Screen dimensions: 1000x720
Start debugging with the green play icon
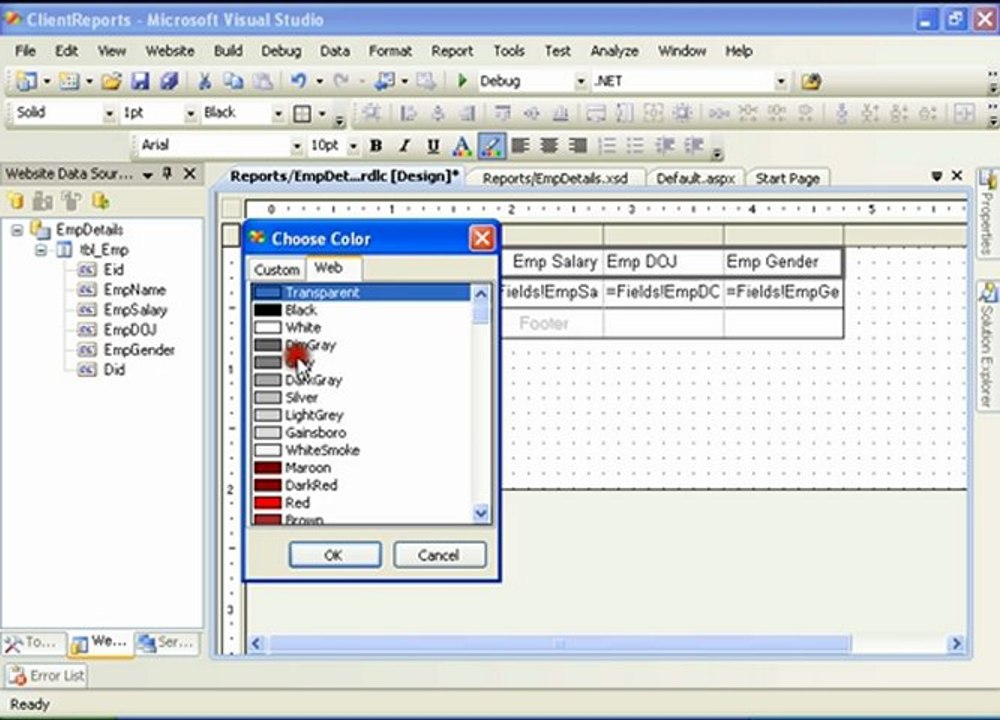(462, 81)
